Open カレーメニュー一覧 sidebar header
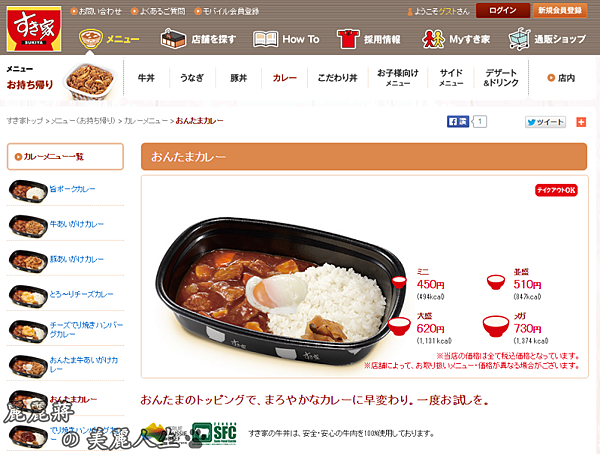The width and height of the screenshot is (600, 454). click(65, 157)
